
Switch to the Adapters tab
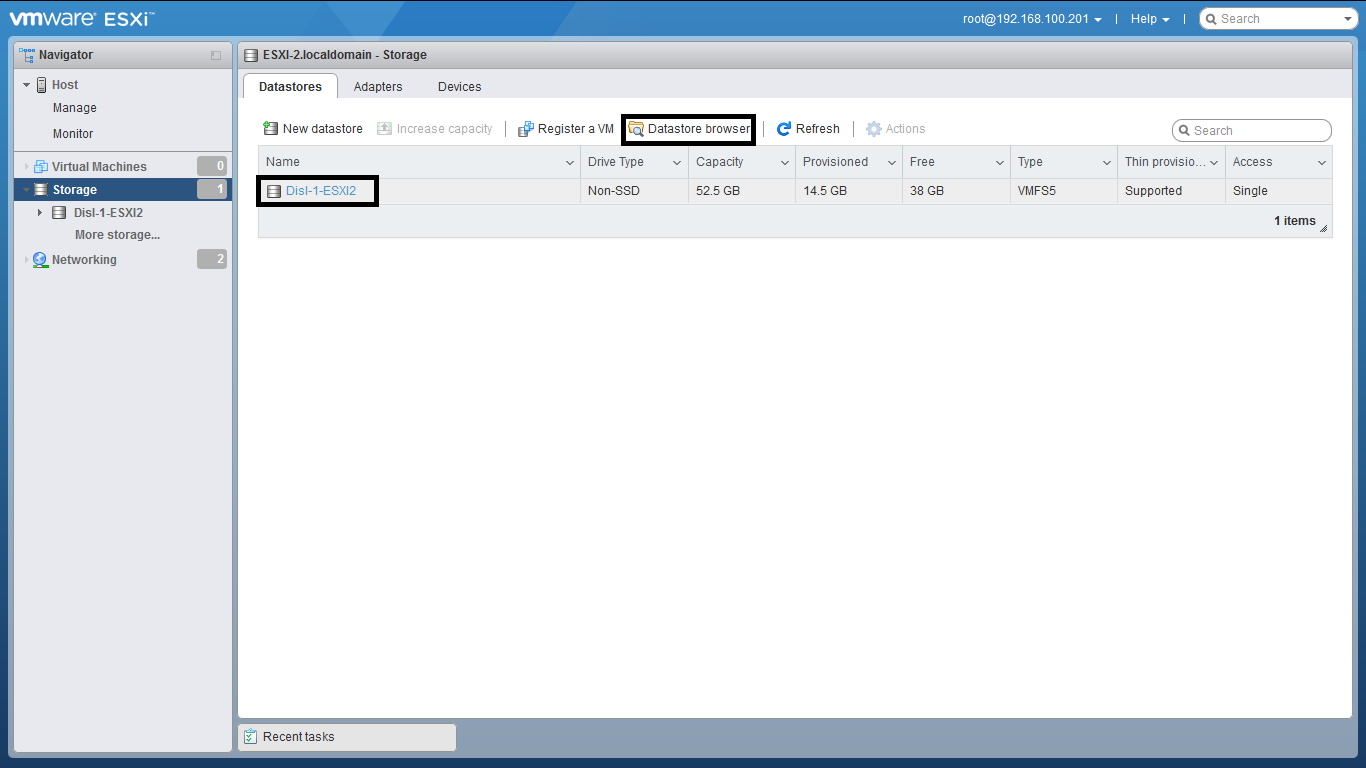pyautogui.click(x=378, y=87)
